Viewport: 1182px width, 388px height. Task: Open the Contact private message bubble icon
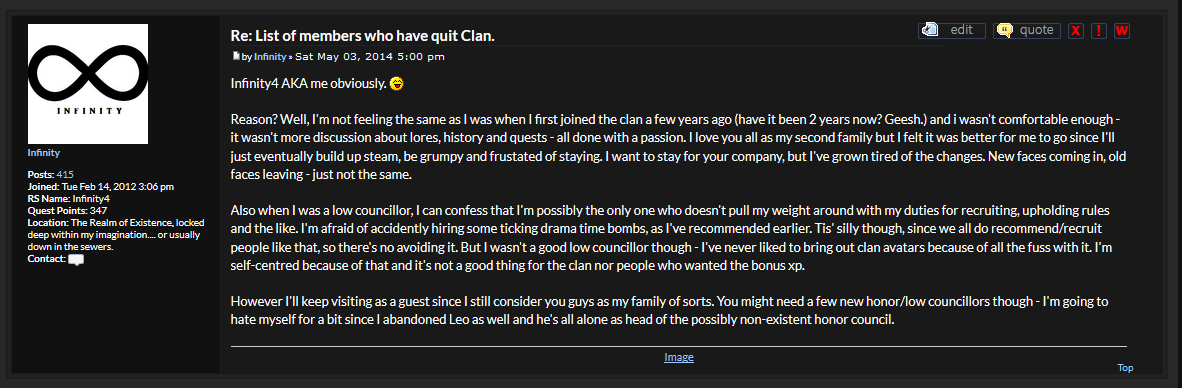76,260
